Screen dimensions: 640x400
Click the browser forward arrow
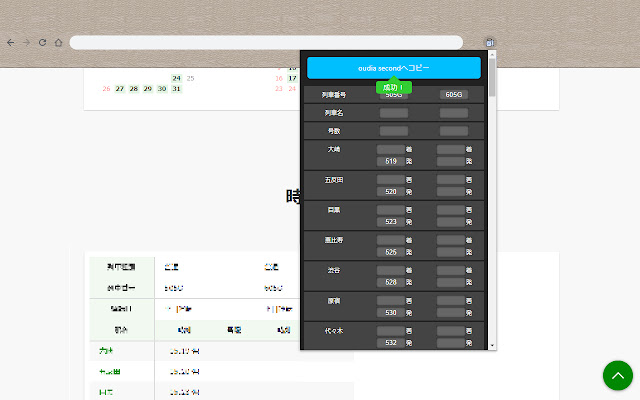tap(27, 42)
